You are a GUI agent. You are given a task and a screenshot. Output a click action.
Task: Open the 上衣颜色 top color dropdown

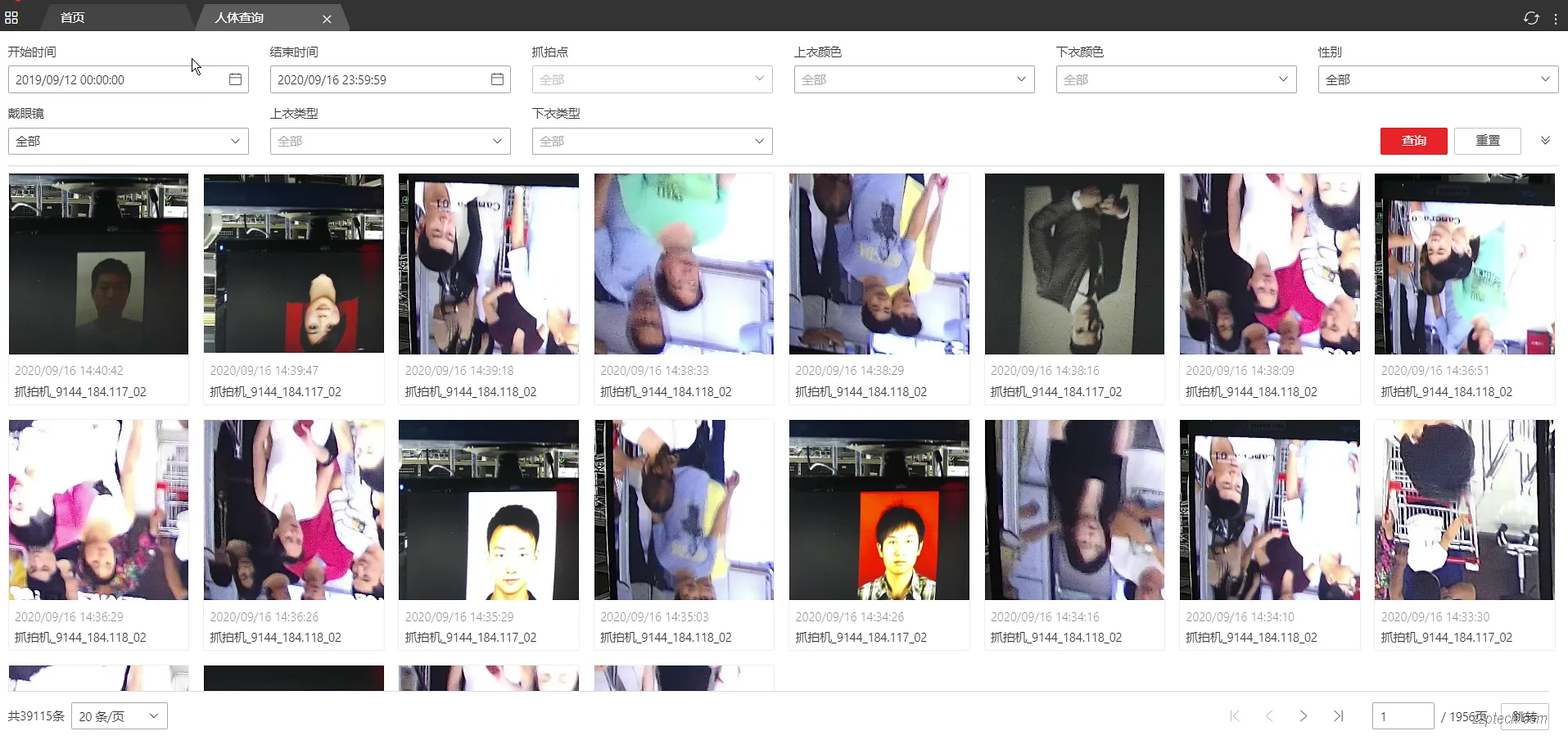coord(914,79)
